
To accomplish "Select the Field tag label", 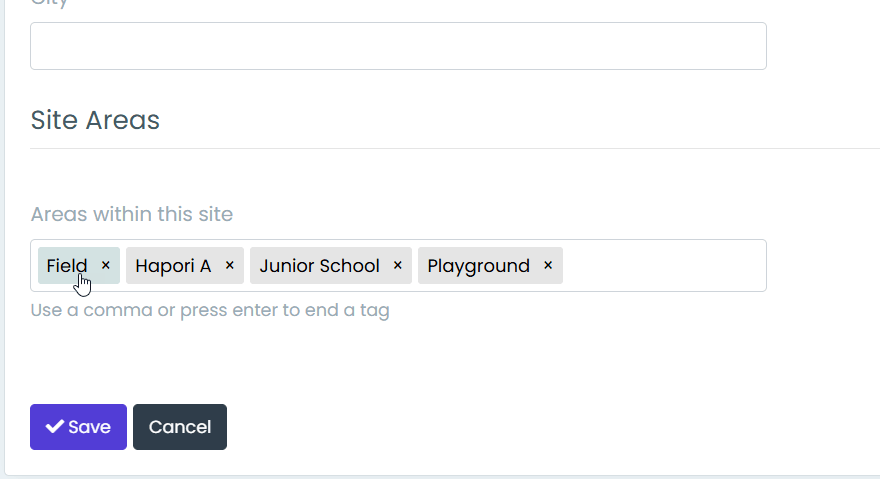I will [x=67, y=266].
